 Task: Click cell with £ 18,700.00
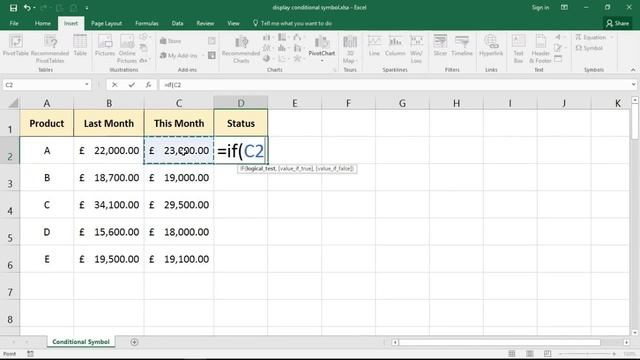109,178
